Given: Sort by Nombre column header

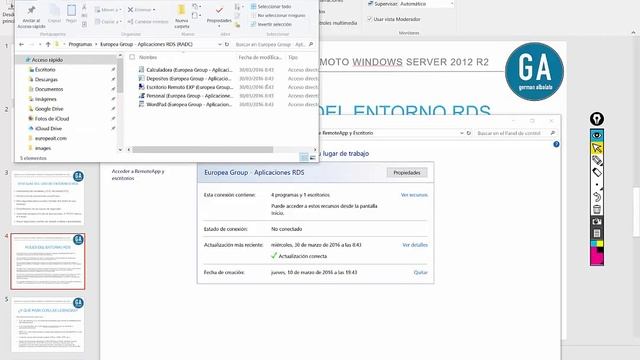Looking at the screenshot, I should 148,57.
